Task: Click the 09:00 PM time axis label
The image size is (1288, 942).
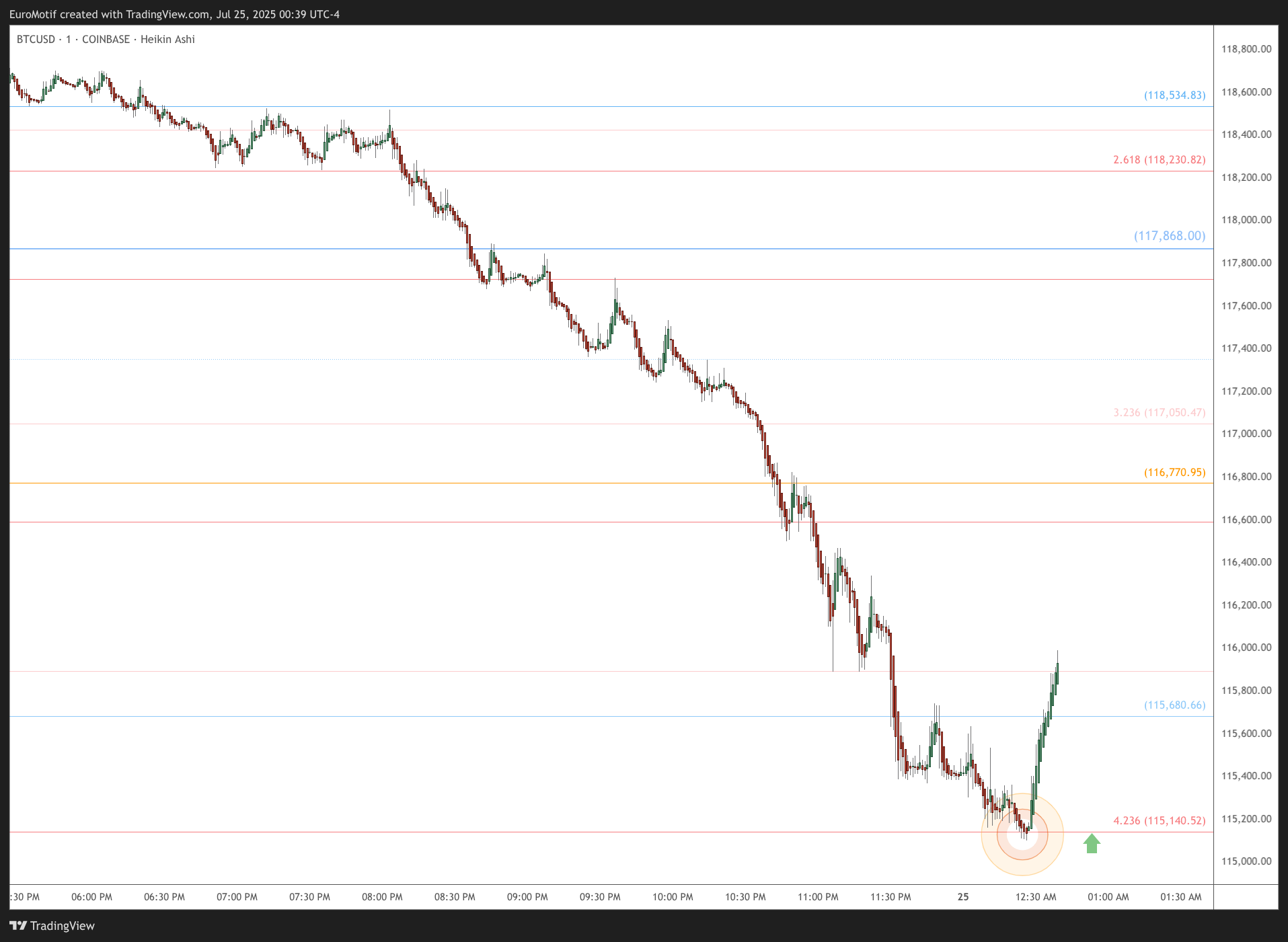Action: [527, 897]
